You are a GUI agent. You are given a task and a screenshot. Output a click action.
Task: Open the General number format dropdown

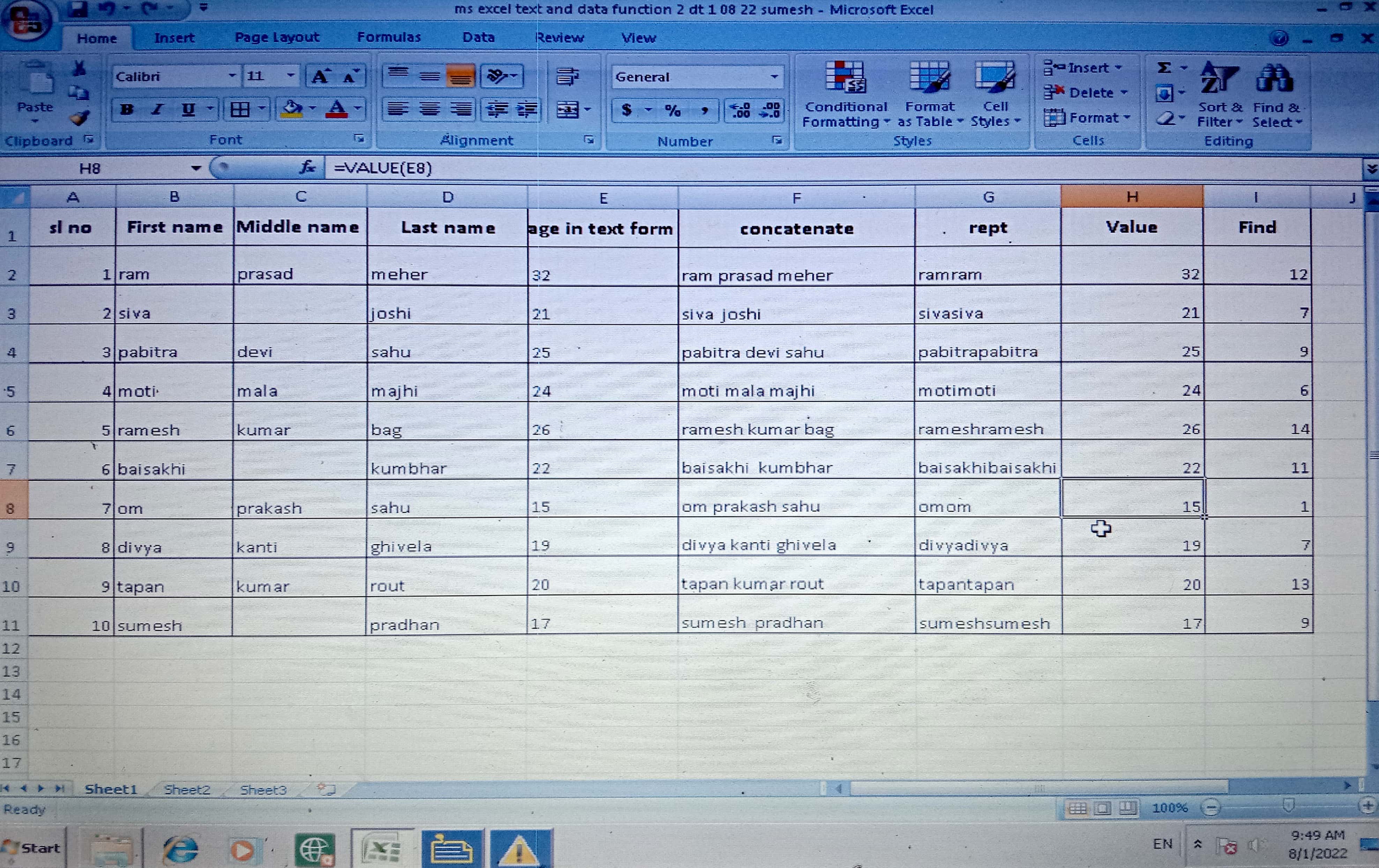click(x=774, y=77)
